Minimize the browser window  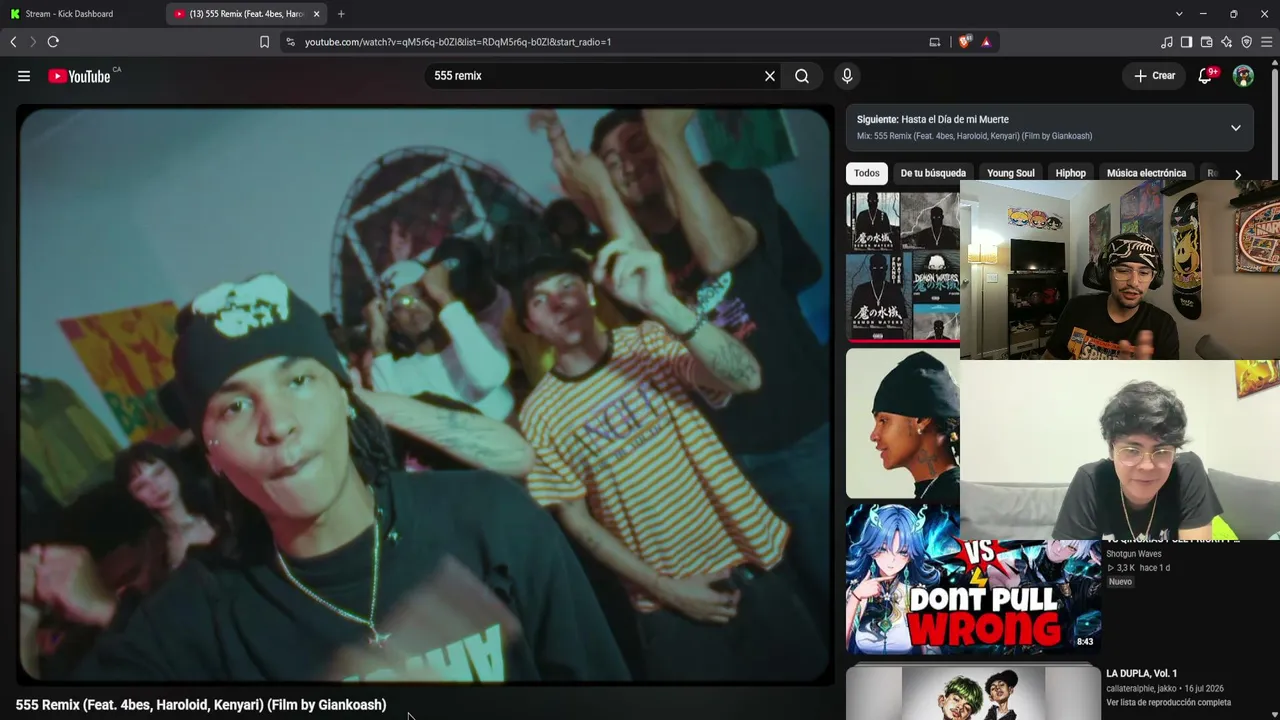click(1203, 14)
